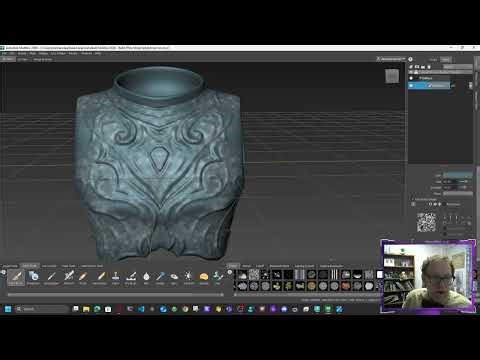Toggle visibility of the highlighted blue layer
This screenshot has width=480, height=360.
411,86
